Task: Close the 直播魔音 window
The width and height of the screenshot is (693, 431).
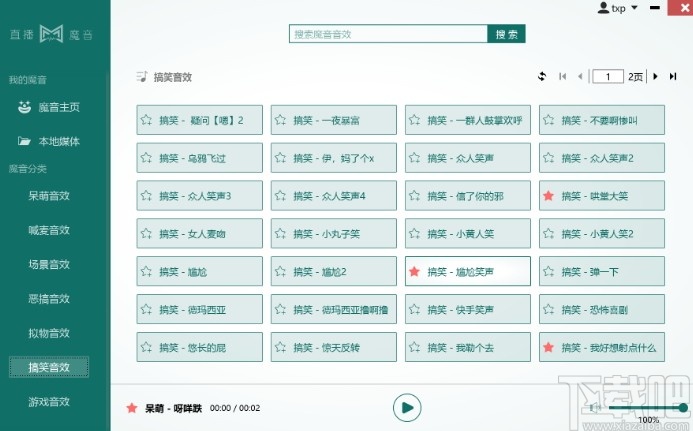Action: pyautogui.click(x=682, y=8)
